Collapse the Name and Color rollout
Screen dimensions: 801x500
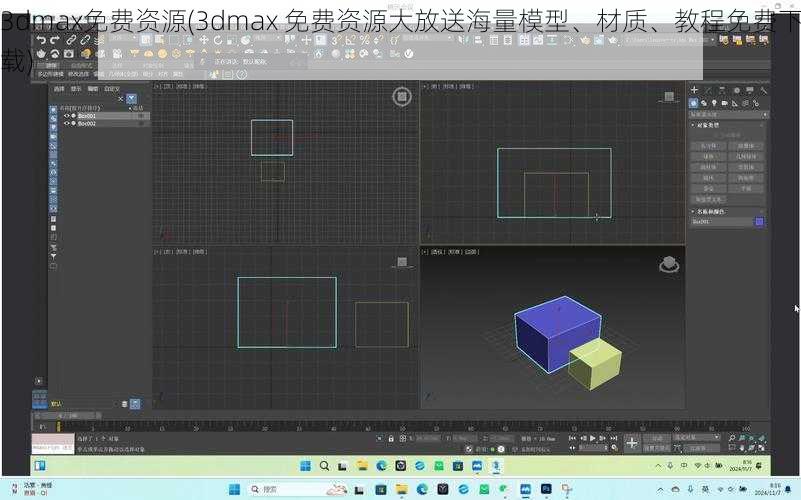710,211
